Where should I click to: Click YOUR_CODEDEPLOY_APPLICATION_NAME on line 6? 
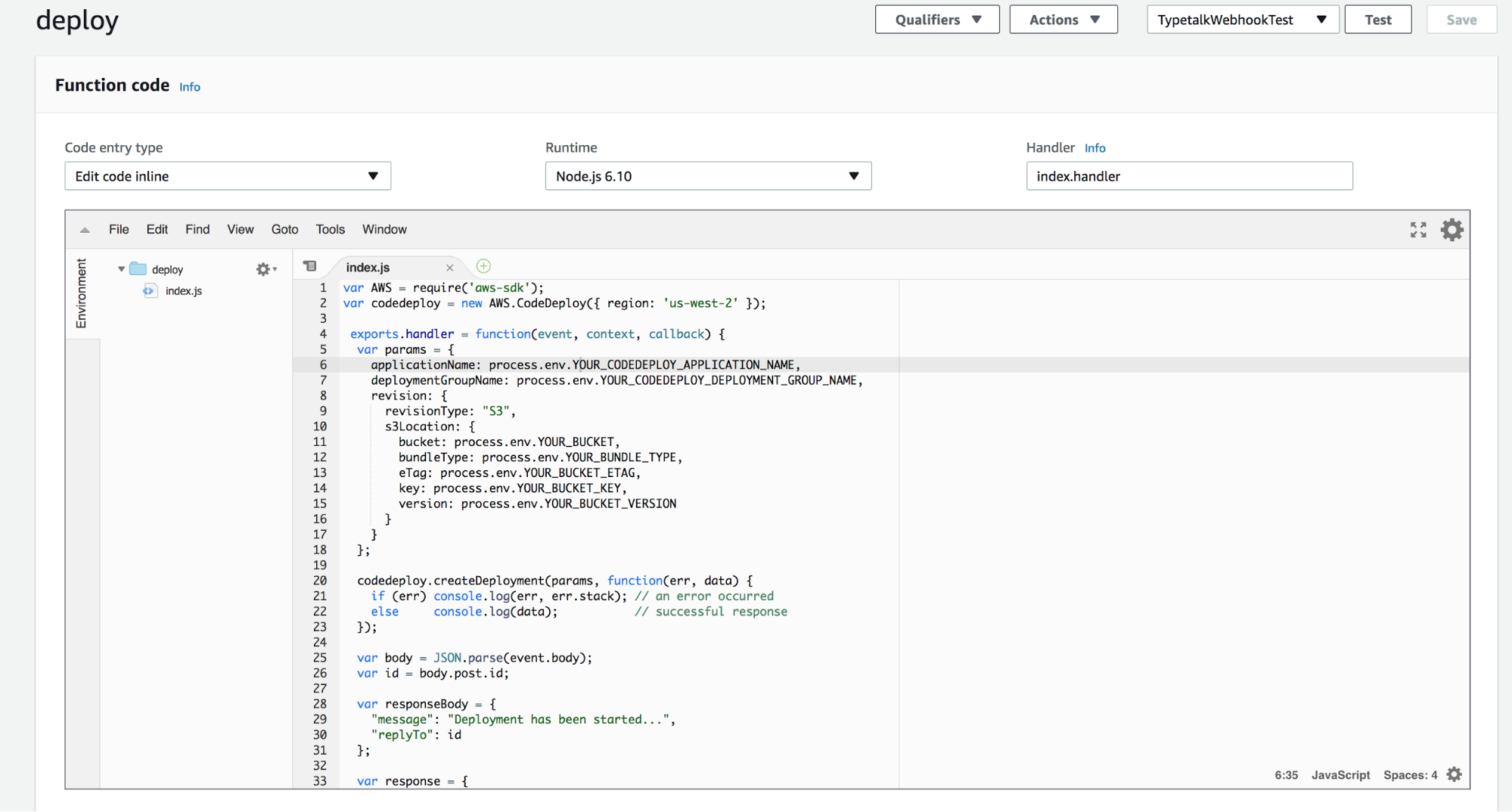pos(683,365)
